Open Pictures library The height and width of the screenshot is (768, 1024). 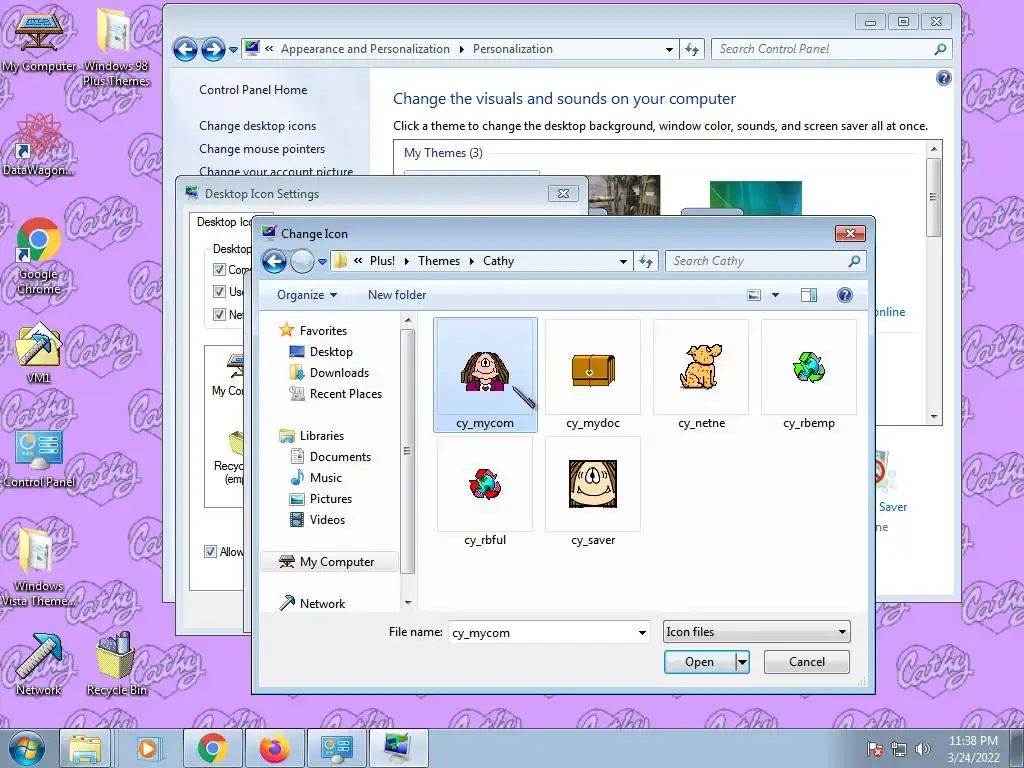pyautogui.click(x=330, y=499)
